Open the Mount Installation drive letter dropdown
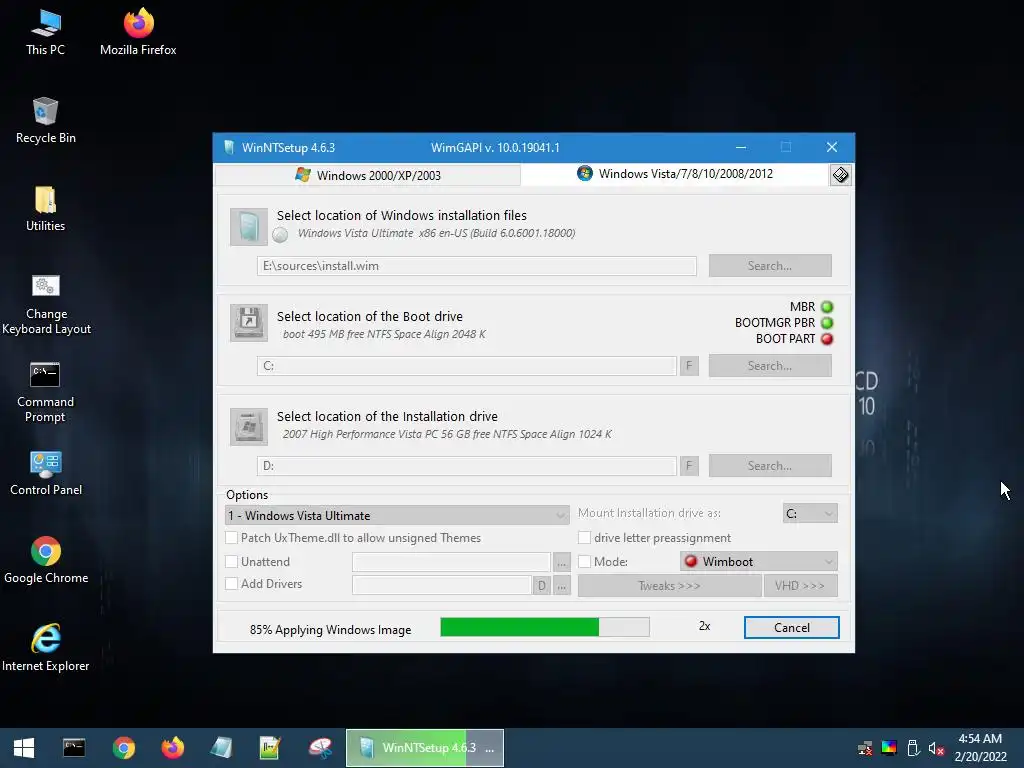Image resolution: width=1024 pixels, height=768 pixels. [810, 513]
